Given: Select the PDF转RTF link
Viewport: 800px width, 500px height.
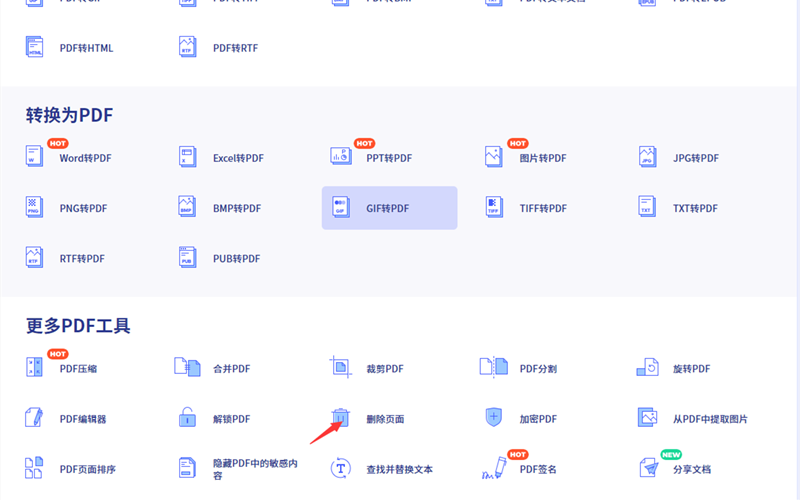Looking at the screenshot, I should (x=235, y=48).
